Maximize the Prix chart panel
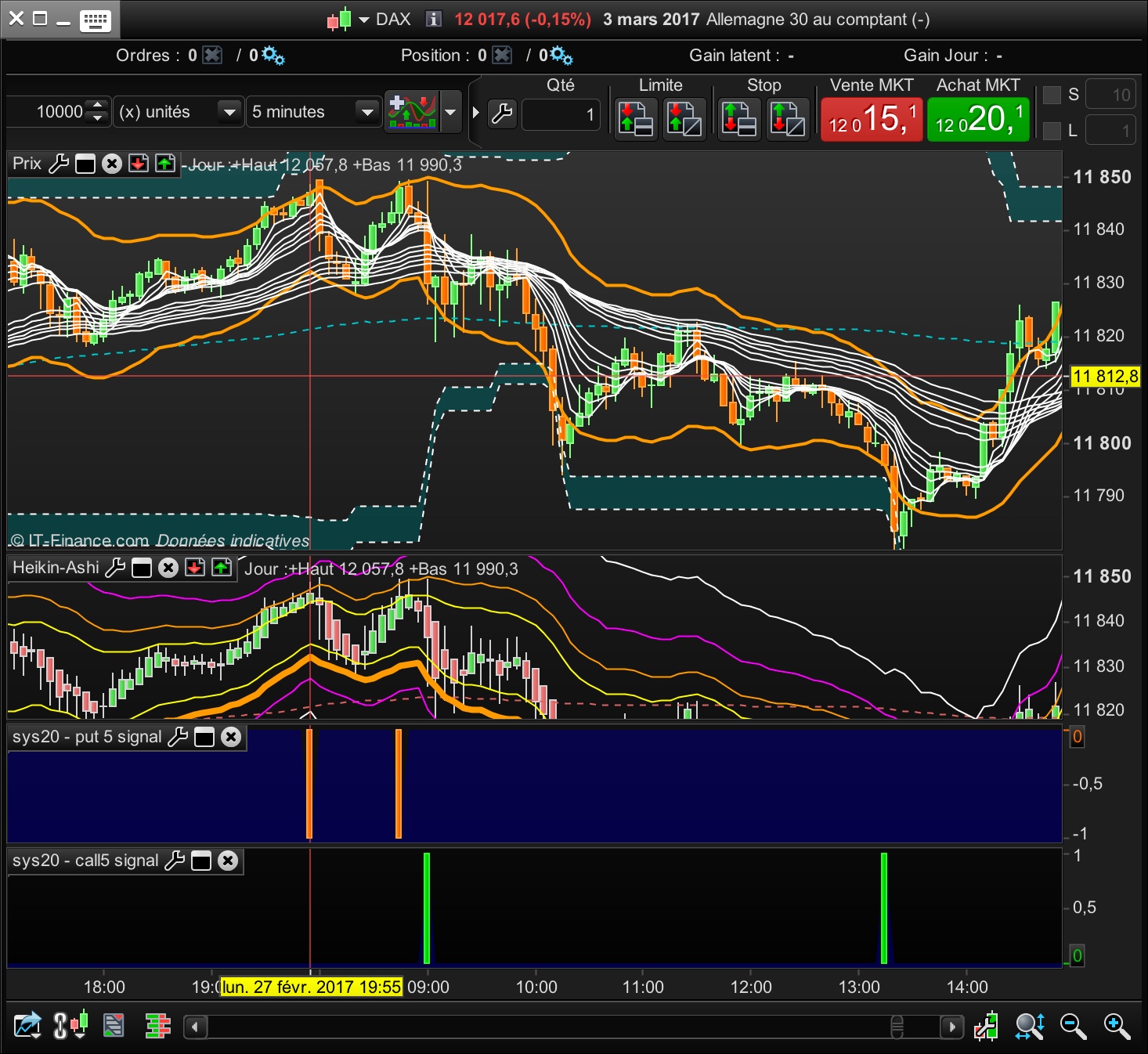Viewport: 1148px width, 1054px height. [85, 164]
